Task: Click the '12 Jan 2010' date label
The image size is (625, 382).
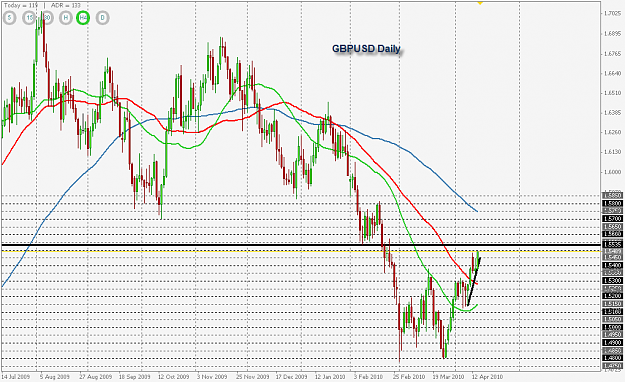Action: click(x=330, y=377)
